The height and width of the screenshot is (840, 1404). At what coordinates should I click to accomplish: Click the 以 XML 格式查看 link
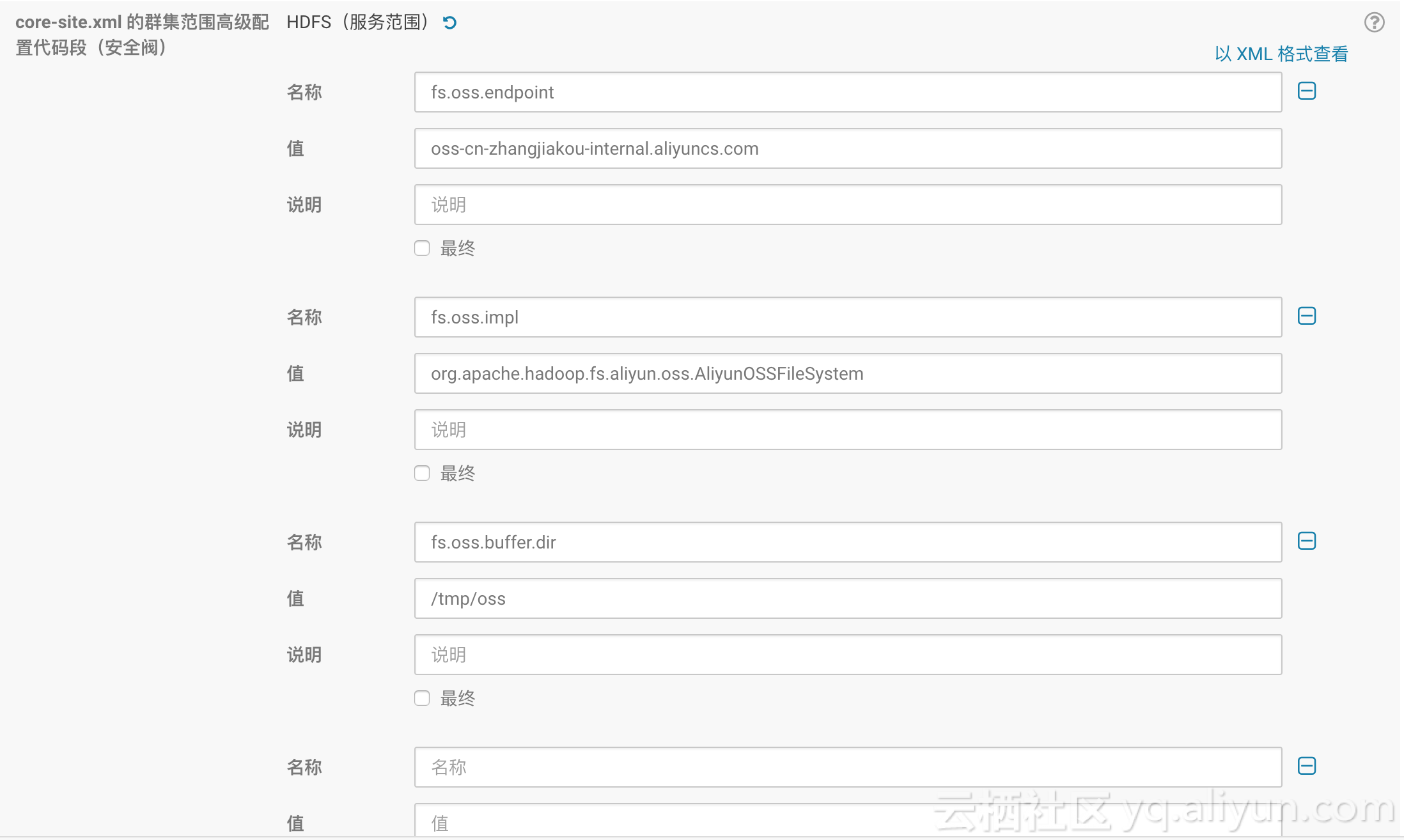1281,54
